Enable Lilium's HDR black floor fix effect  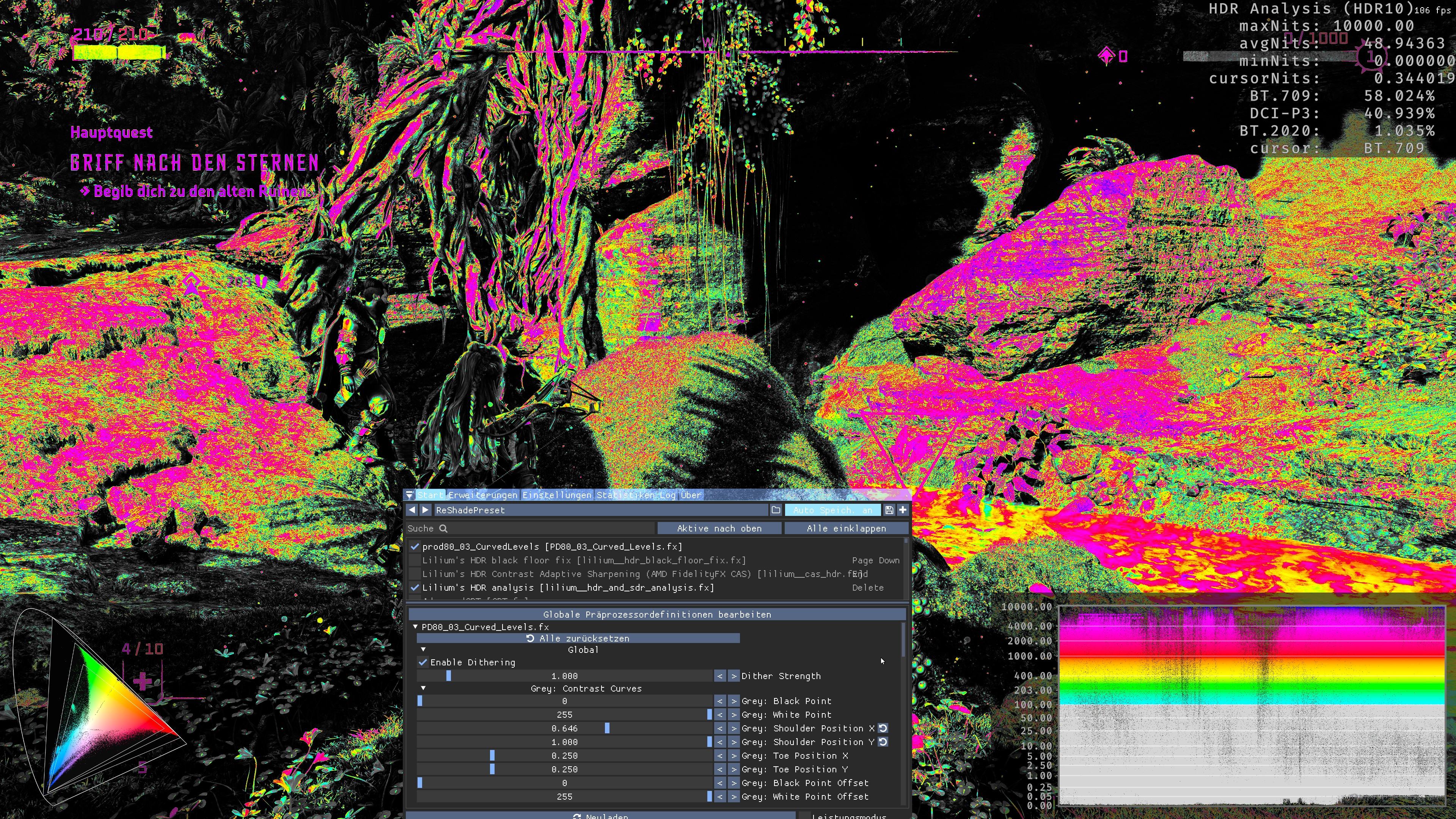(415, 560)
